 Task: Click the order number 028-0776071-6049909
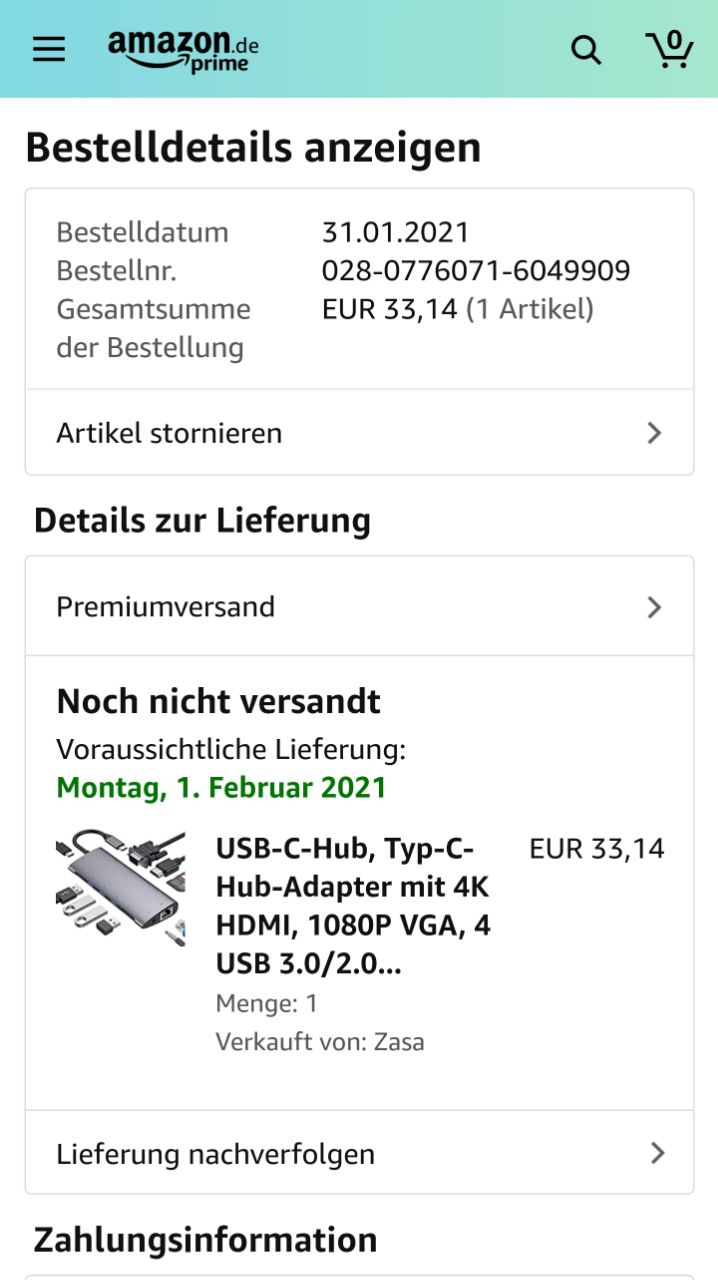tap(476, 271)
